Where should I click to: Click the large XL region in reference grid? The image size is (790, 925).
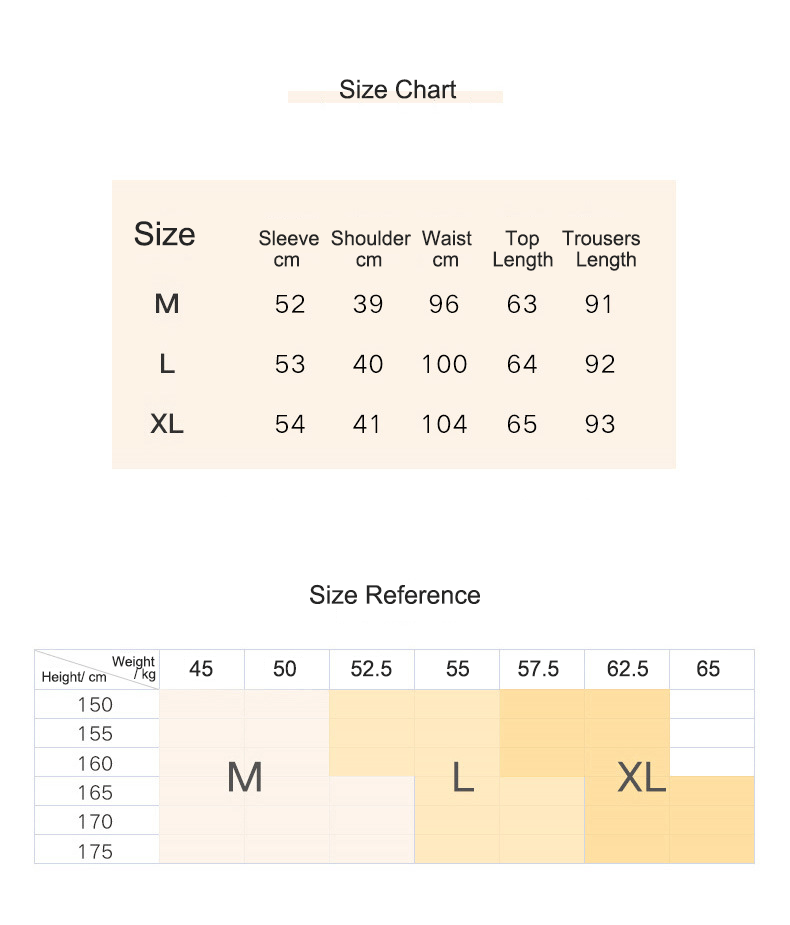click(642, 777)
